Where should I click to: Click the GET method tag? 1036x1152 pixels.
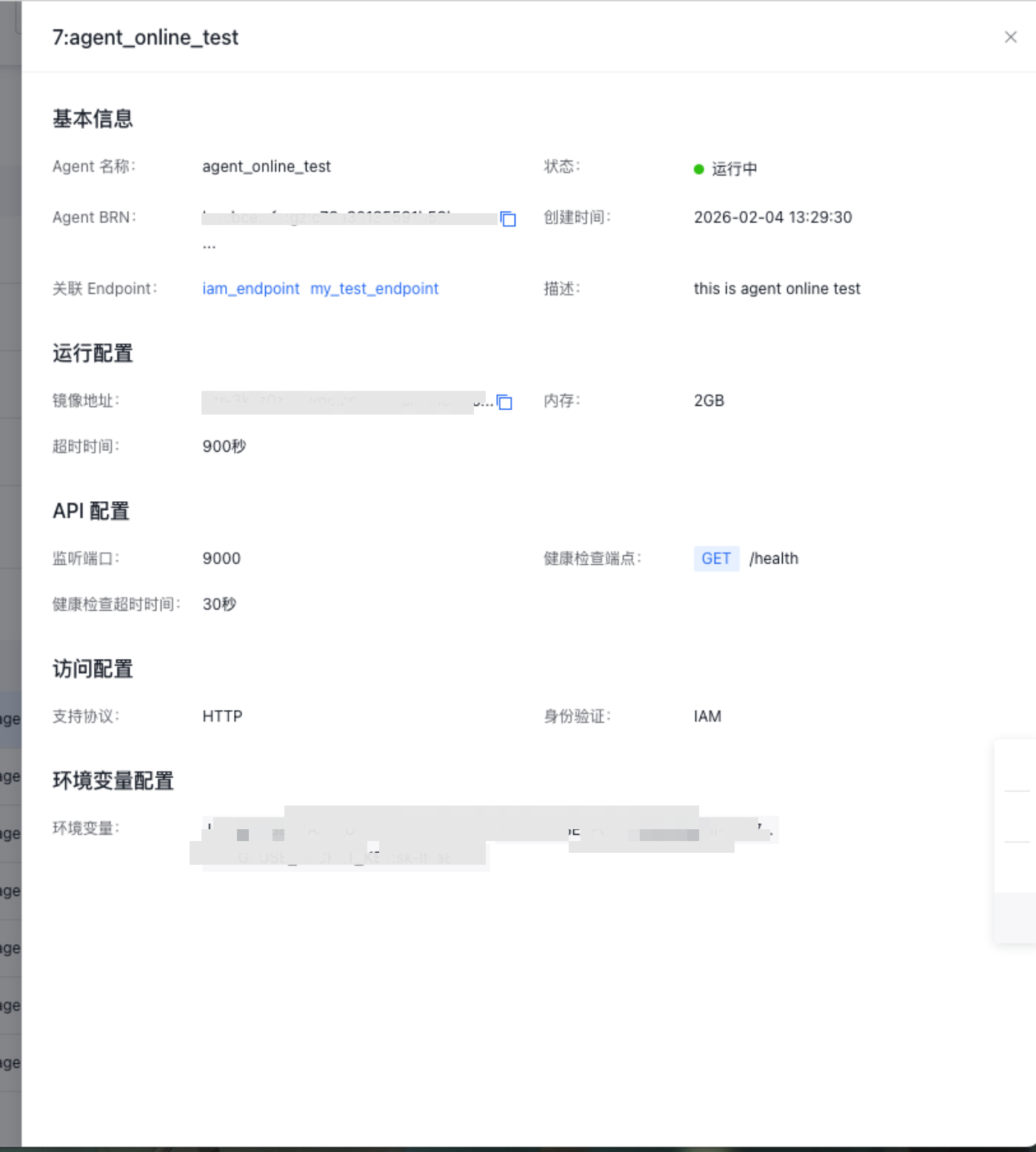click(715, 559)
